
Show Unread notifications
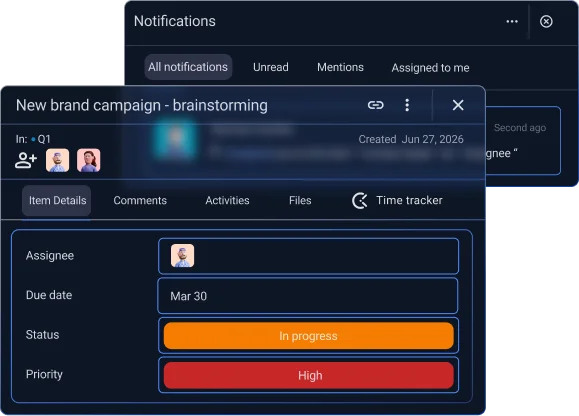pos(271,67)
